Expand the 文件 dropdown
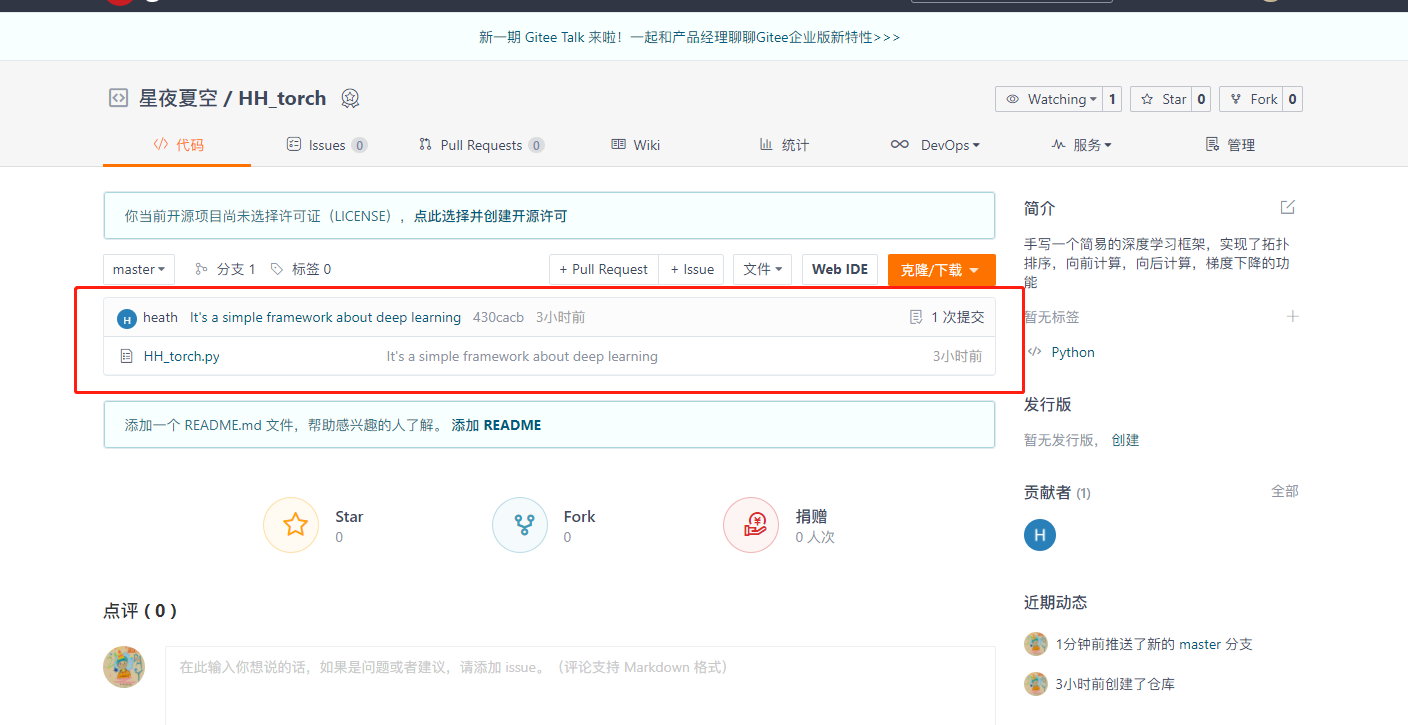This screenshot has width=1408, height=725. coord(763,269)
